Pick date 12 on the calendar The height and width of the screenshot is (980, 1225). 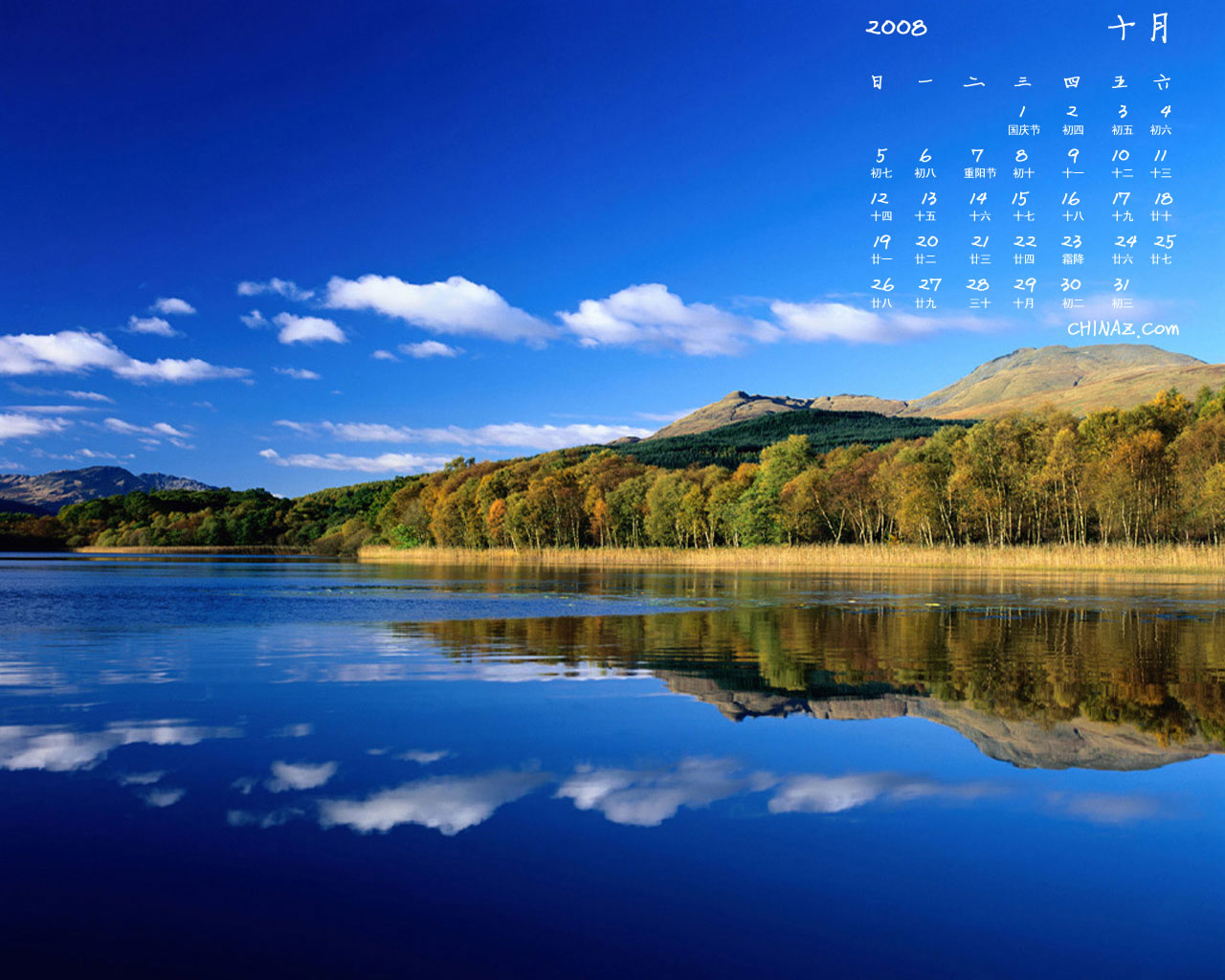[x=880, y=205]
